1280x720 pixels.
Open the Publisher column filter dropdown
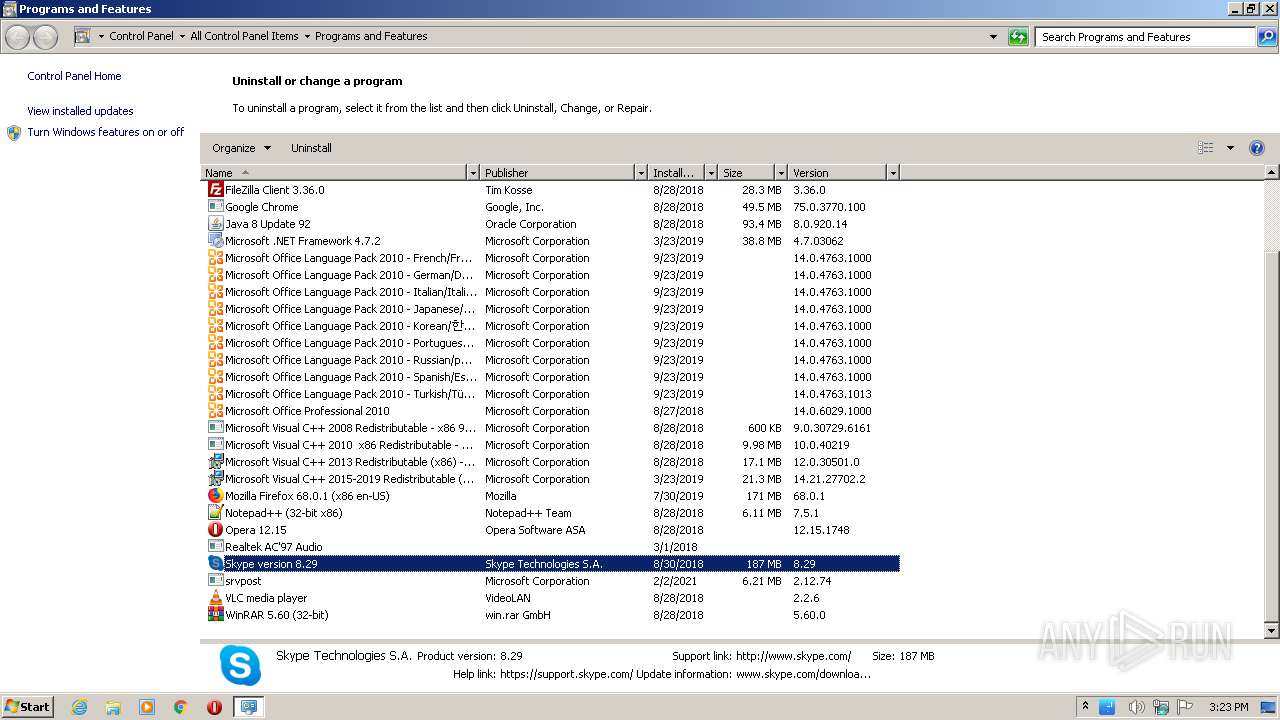pos(641,173)
